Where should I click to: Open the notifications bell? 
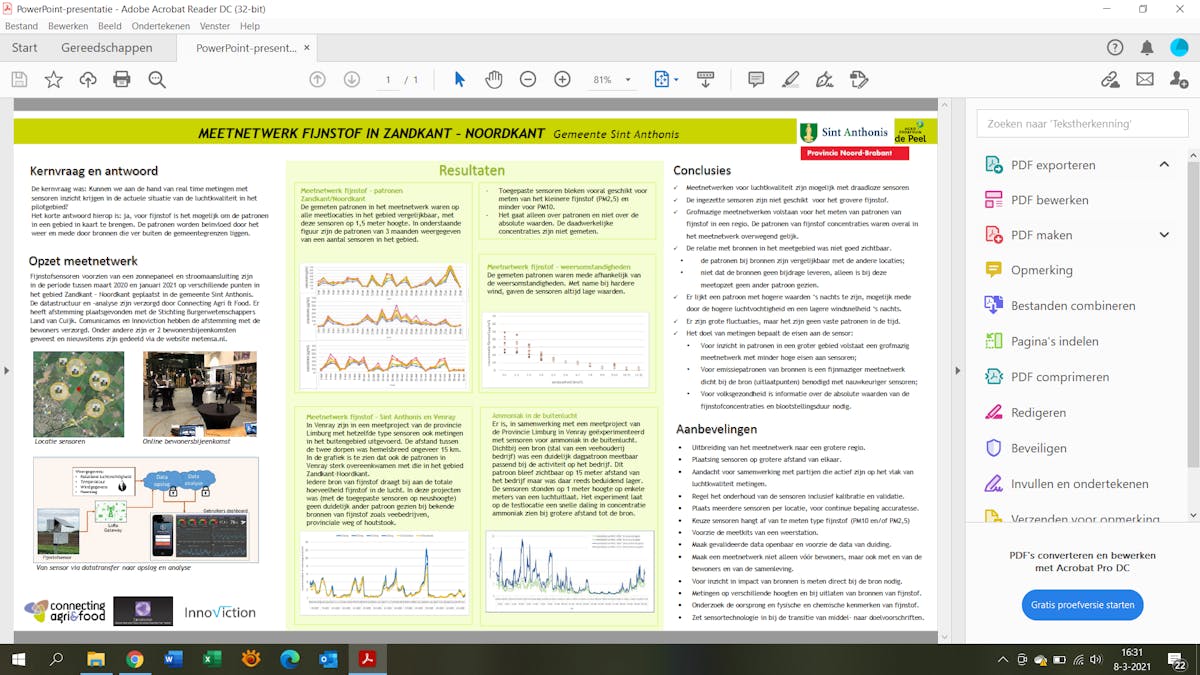tap(1147, 48)
